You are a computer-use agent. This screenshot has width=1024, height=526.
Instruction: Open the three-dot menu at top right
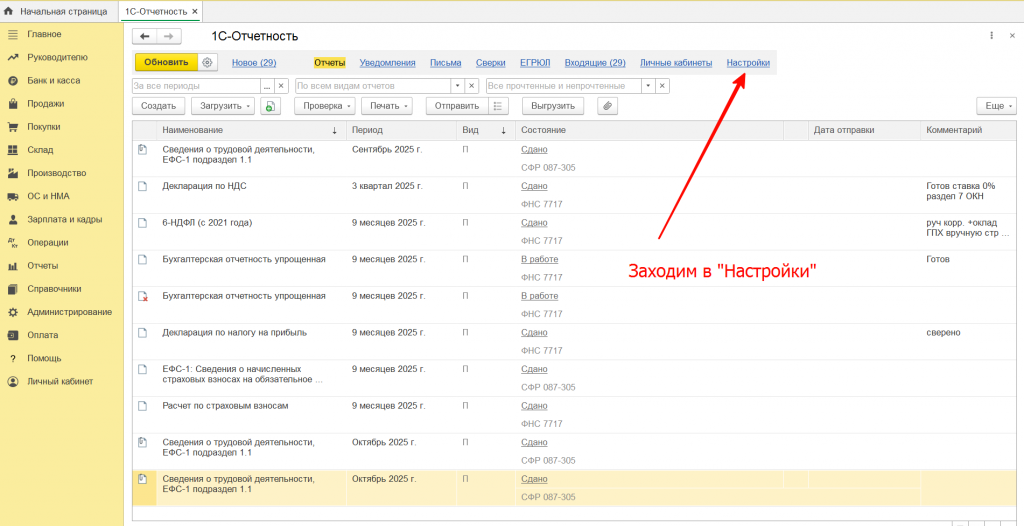tap(991, 35)
